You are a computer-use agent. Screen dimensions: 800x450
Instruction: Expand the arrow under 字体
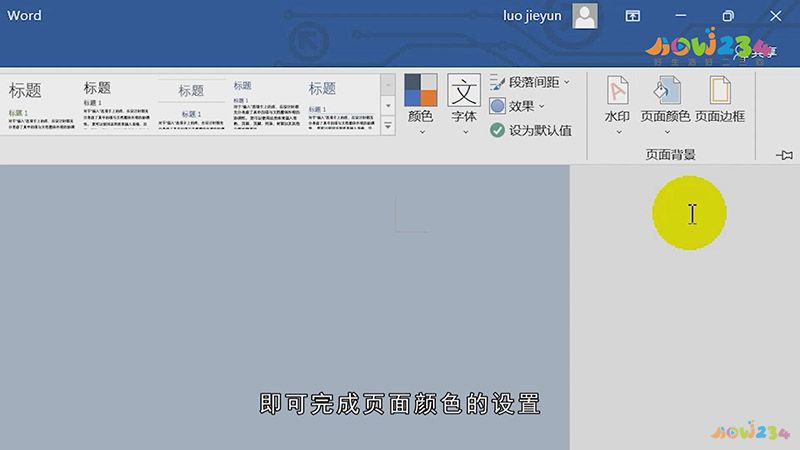tap(465, 132)
